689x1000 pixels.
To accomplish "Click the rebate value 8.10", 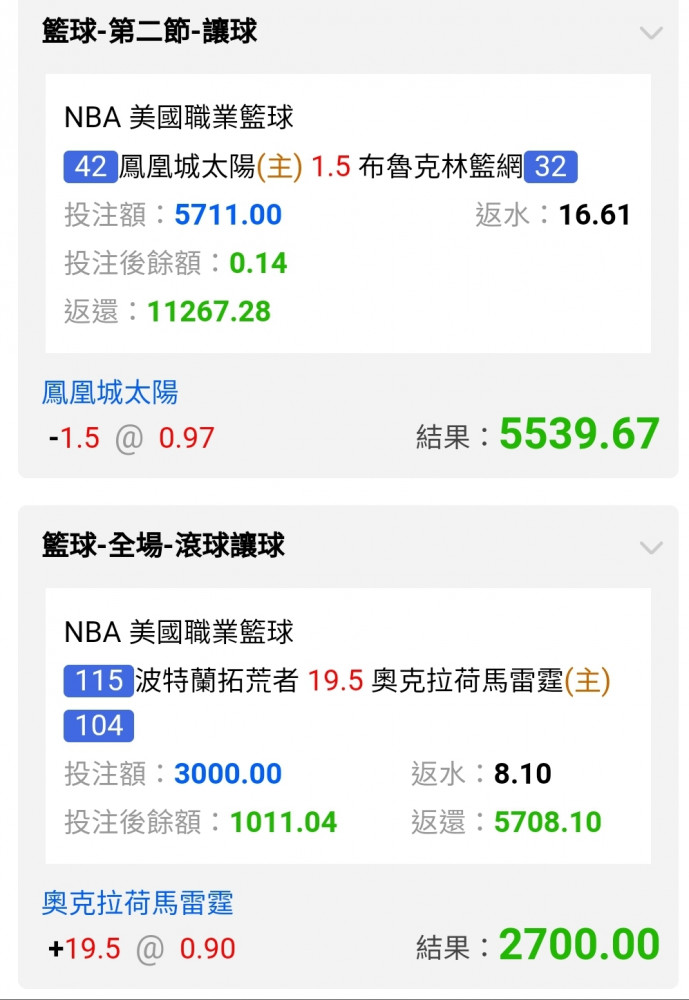I will click(522, 774).
